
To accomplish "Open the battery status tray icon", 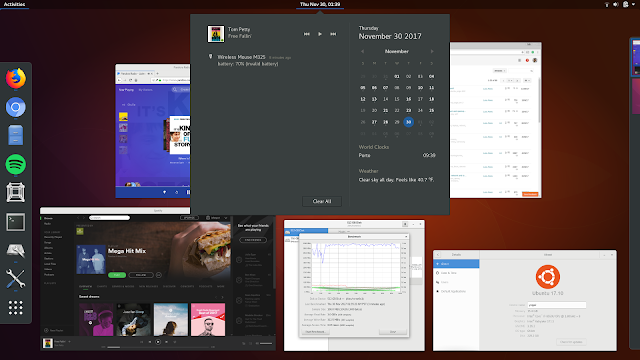I will 625,4.
